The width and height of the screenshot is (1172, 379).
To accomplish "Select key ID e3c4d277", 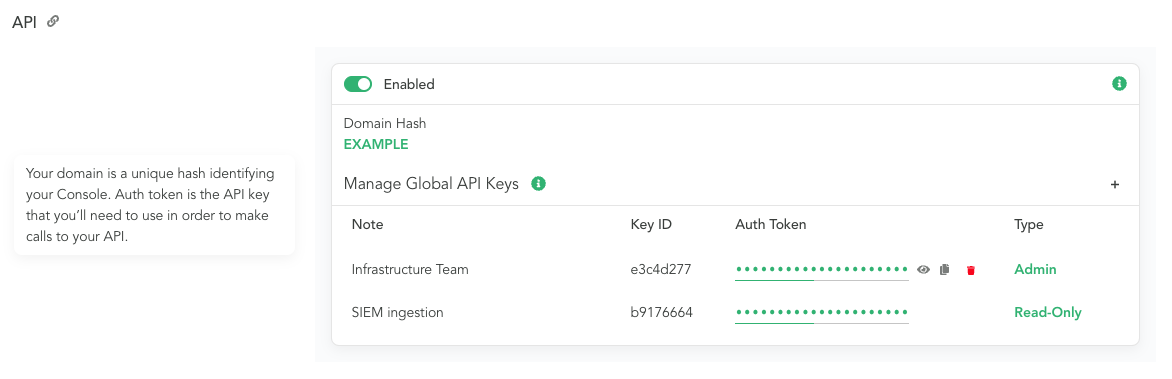I will pyautogui.click(x=661, y=269).
